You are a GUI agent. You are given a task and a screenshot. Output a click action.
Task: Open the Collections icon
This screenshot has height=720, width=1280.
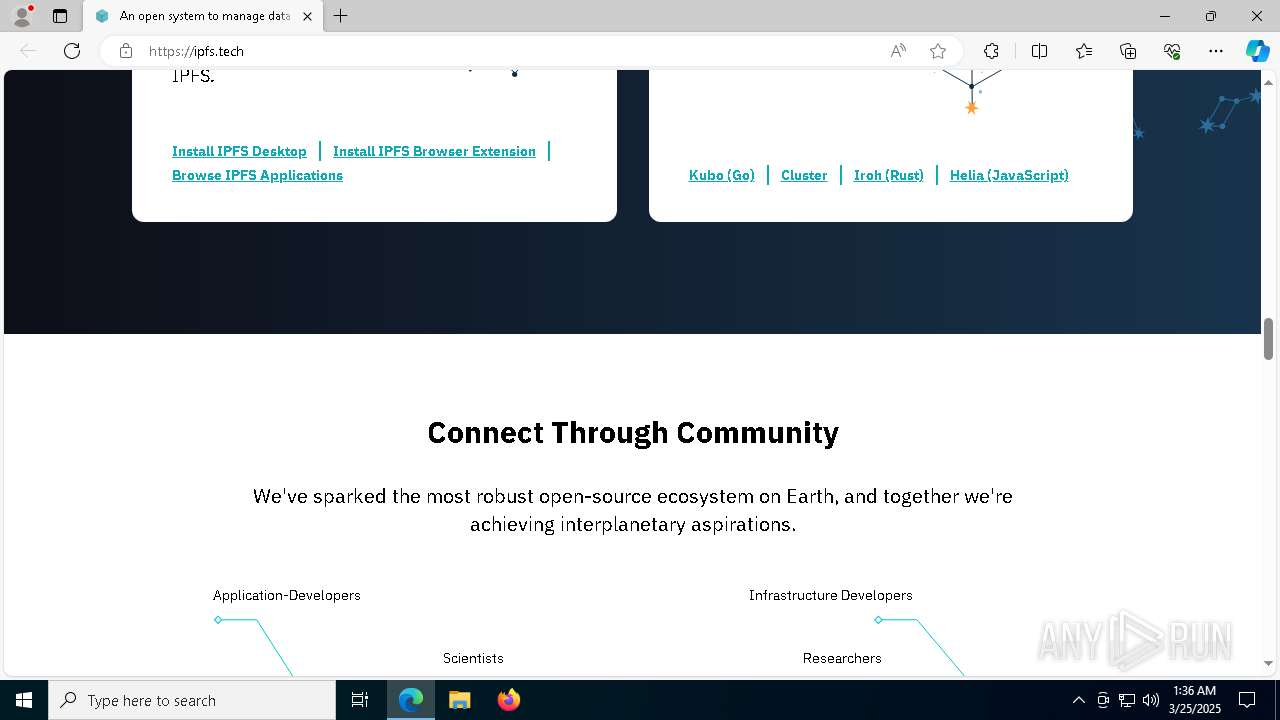pyautogui.click(x=1128, y=51)
